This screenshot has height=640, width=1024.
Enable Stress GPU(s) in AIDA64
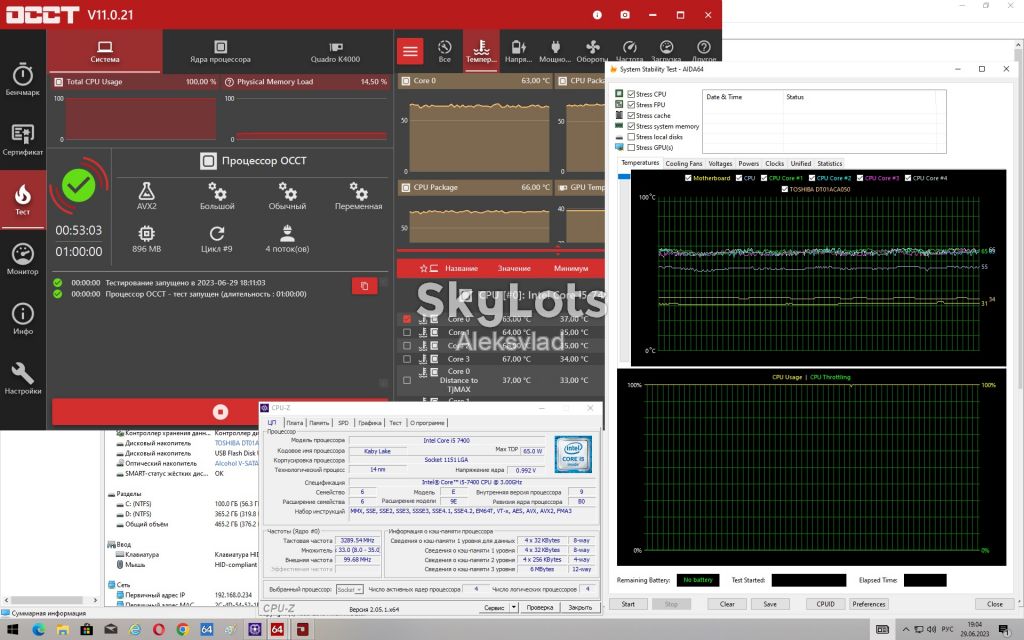[631, 148]
